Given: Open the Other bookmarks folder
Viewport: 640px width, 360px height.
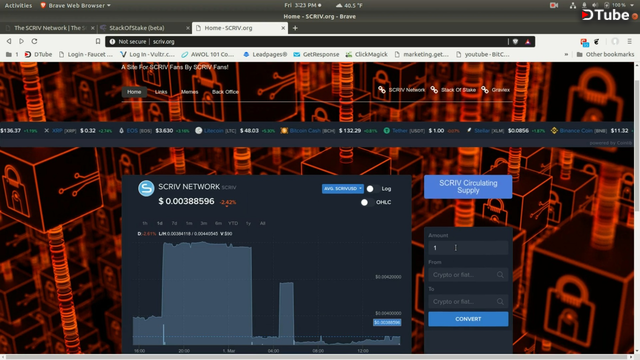Looking at the screenshot, I should (605, 54).
